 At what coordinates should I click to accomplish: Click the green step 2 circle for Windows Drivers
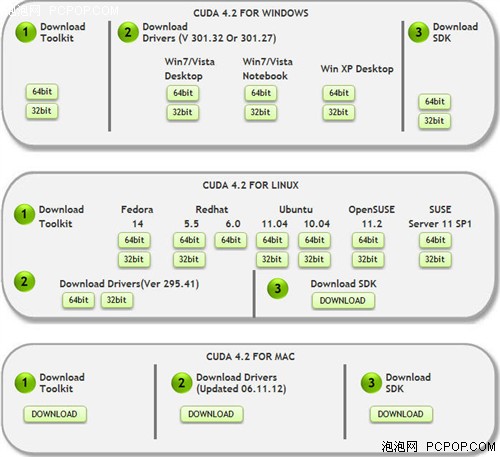[x=128, y=32]
